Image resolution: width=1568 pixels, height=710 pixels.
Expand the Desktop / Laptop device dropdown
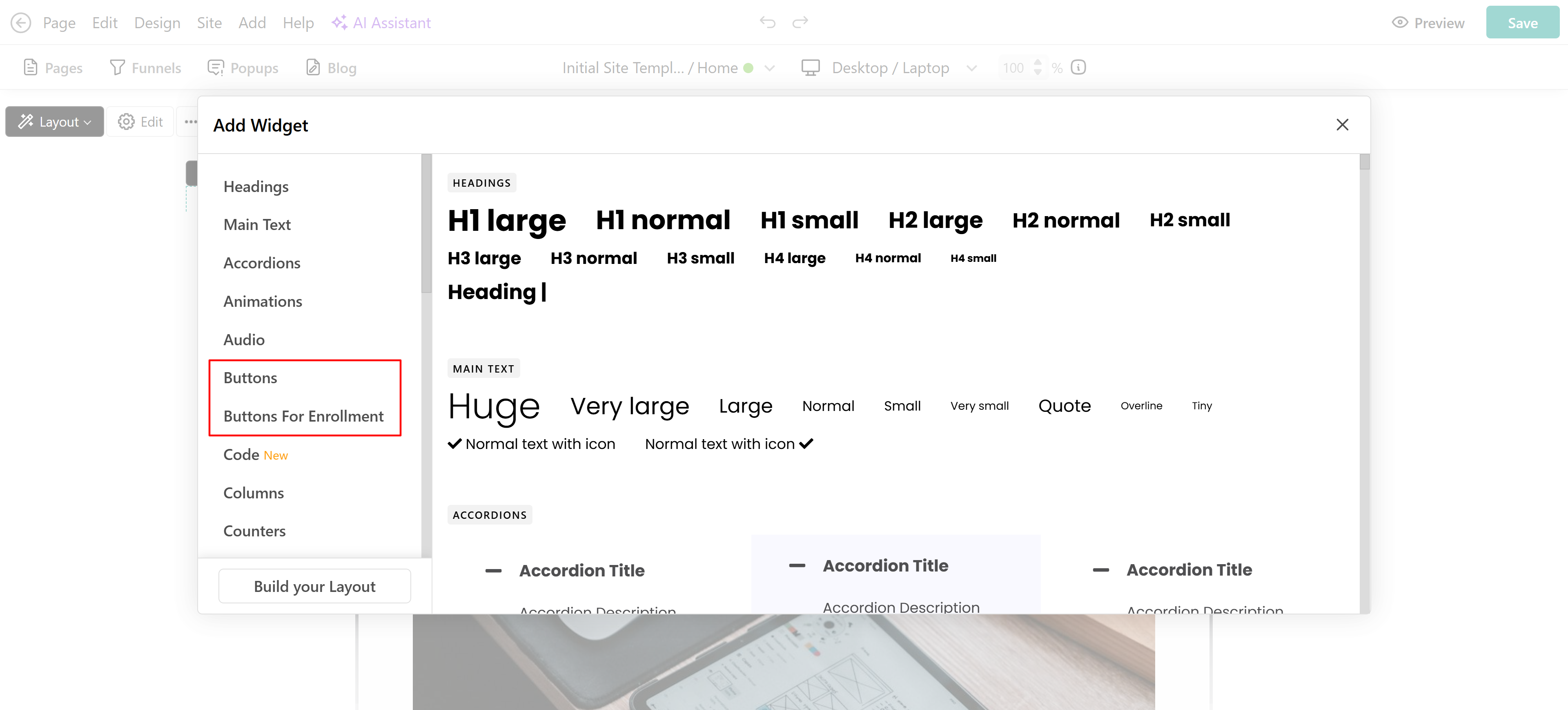click(971, 68)
